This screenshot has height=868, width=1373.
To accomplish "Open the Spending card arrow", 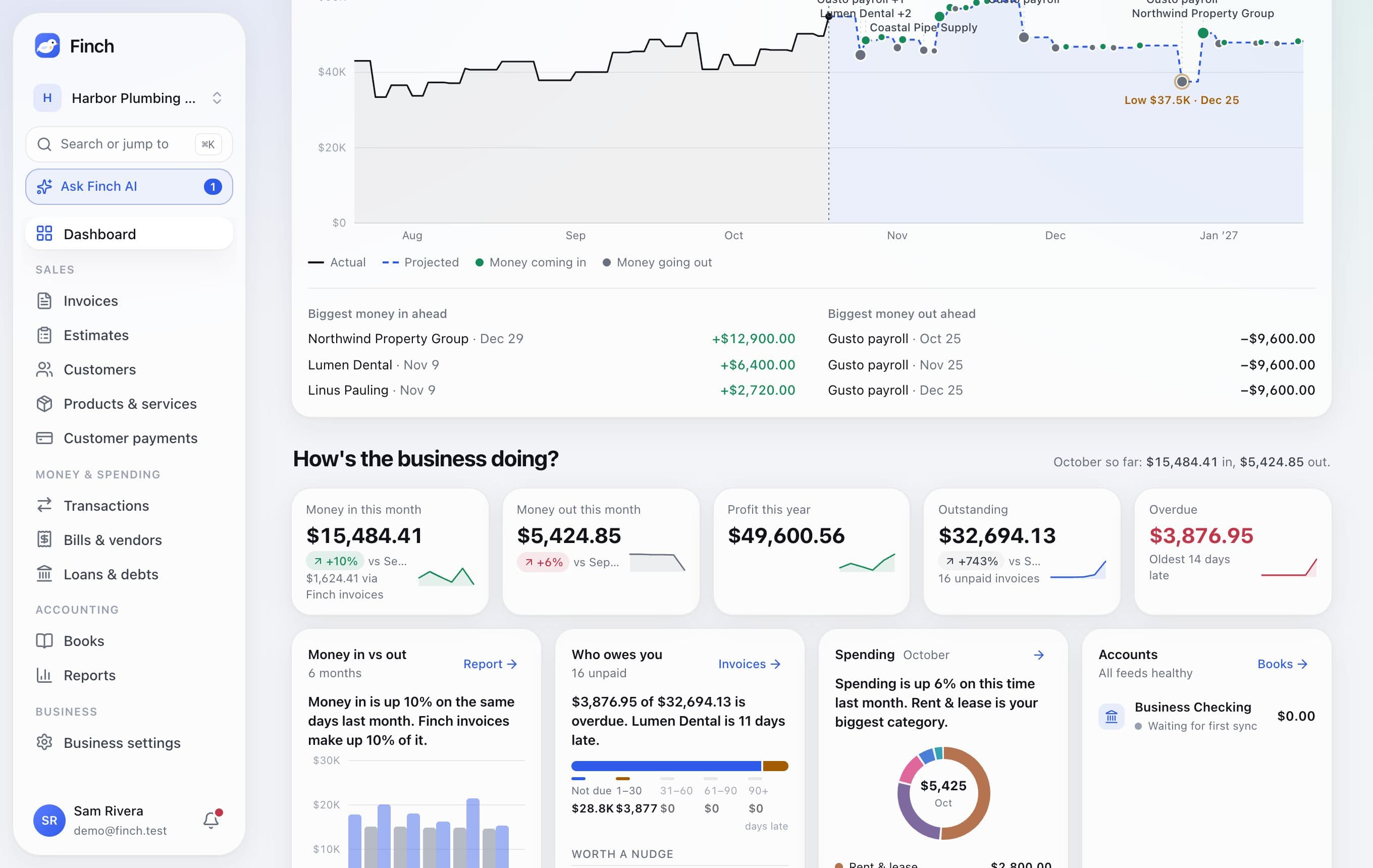I will coord(1039,655).
